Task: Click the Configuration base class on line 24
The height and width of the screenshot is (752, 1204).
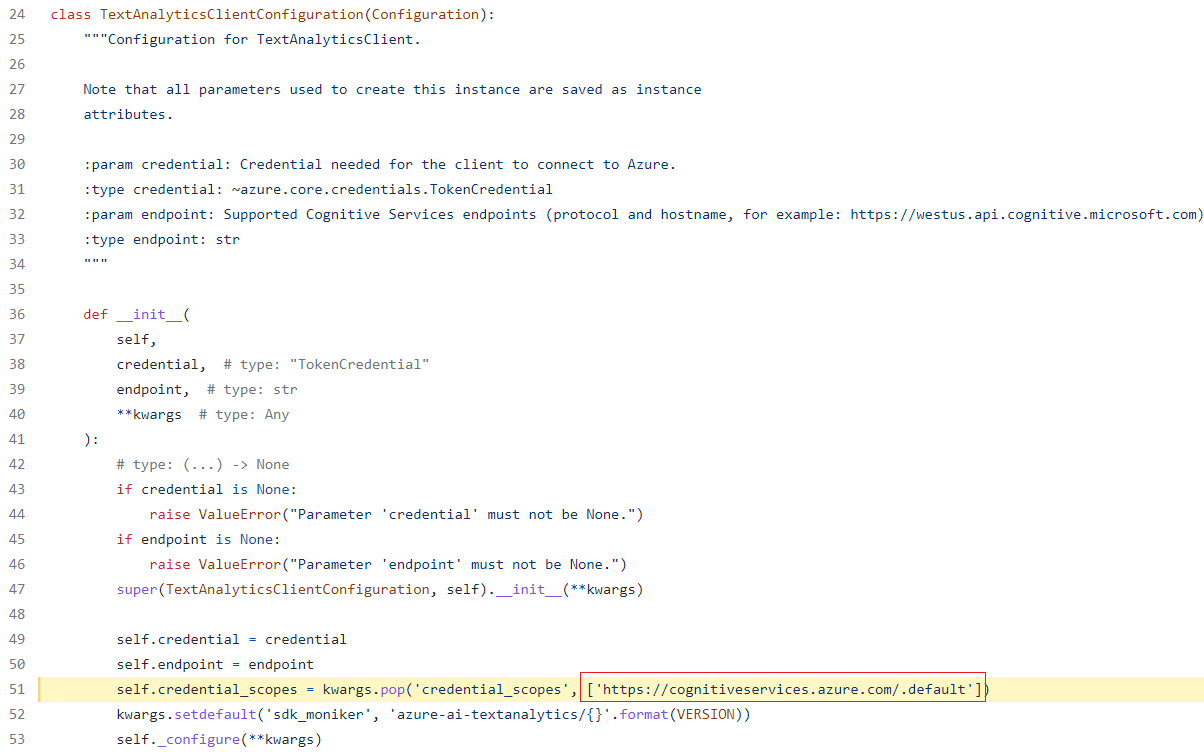Action: [425, 13]
